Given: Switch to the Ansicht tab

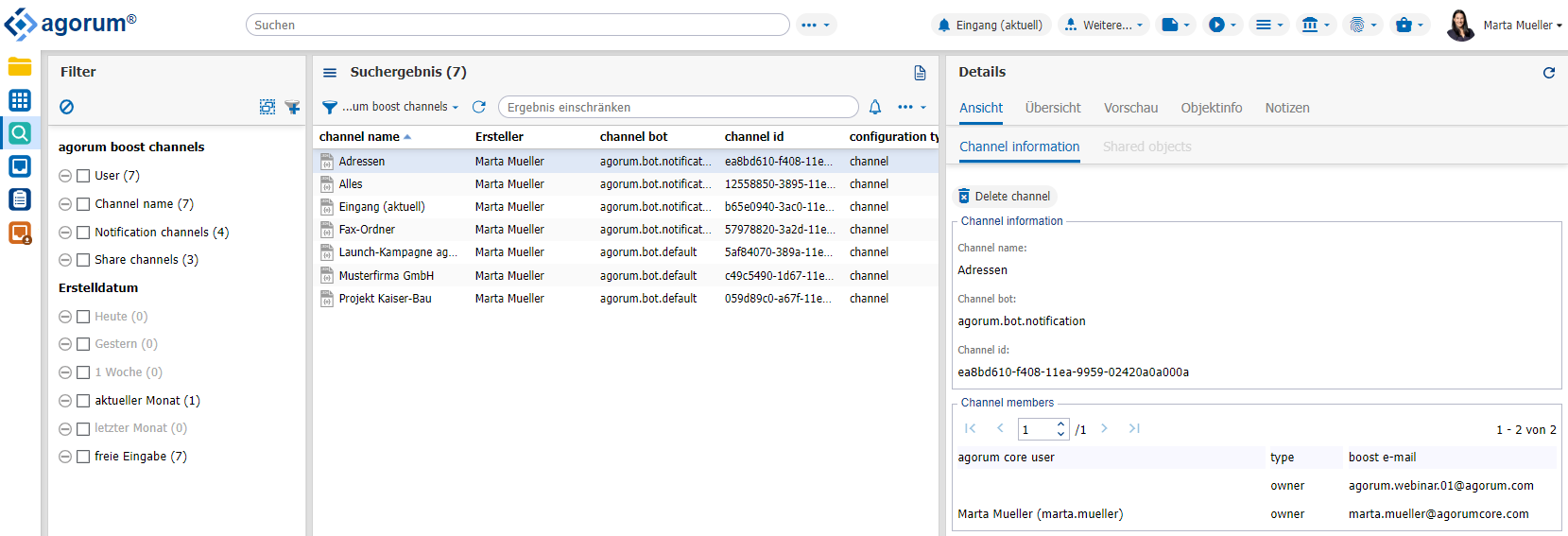Looking at the screenshot, I should (x=981, y=108).
